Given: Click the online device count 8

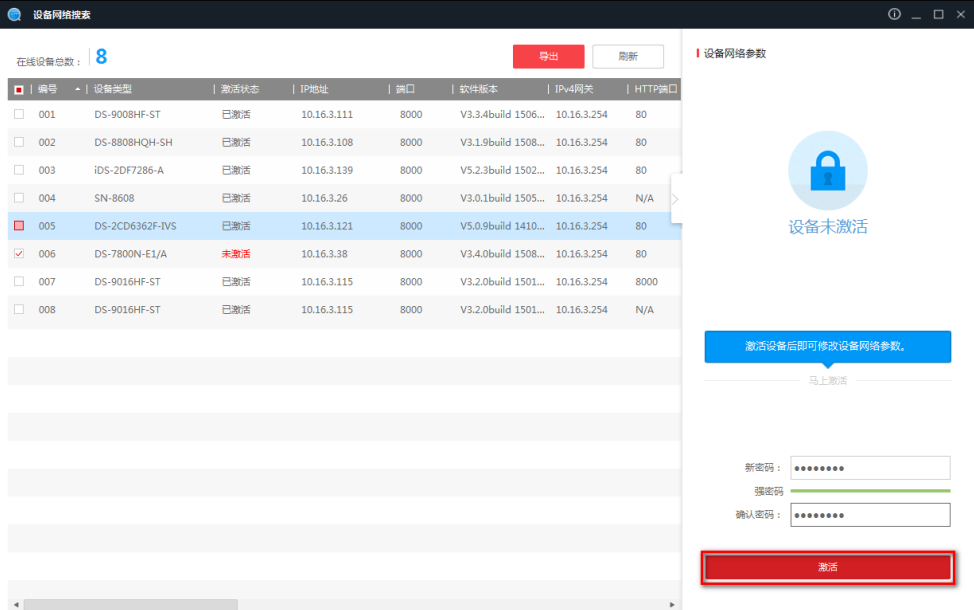Looking at the screenshot, I should point(101,57).
